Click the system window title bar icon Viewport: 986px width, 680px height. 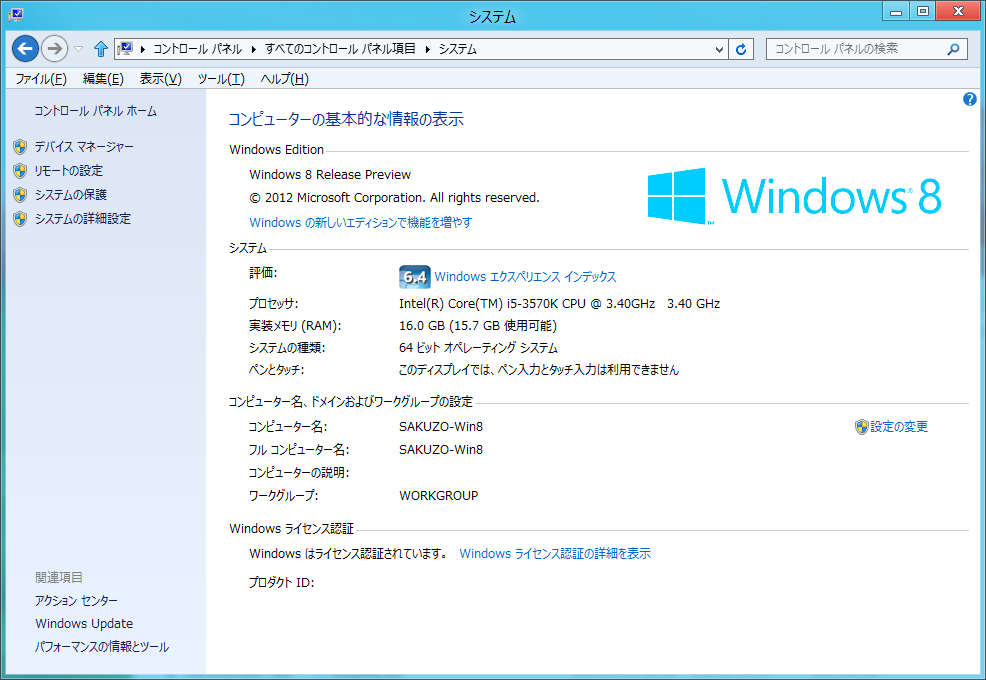(x=16, y=14)
